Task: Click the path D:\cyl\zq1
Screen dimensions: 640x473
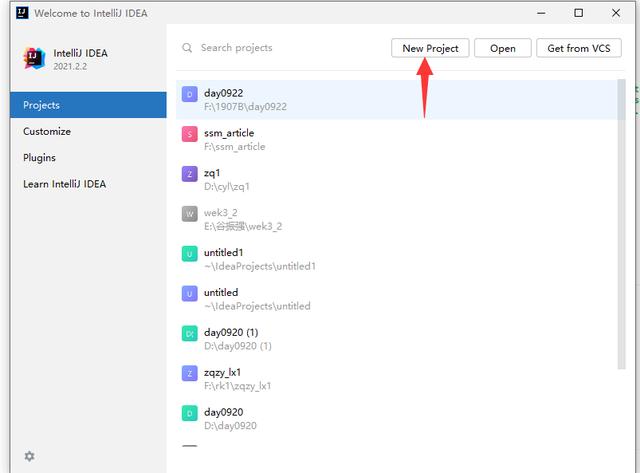Action: 227,187
